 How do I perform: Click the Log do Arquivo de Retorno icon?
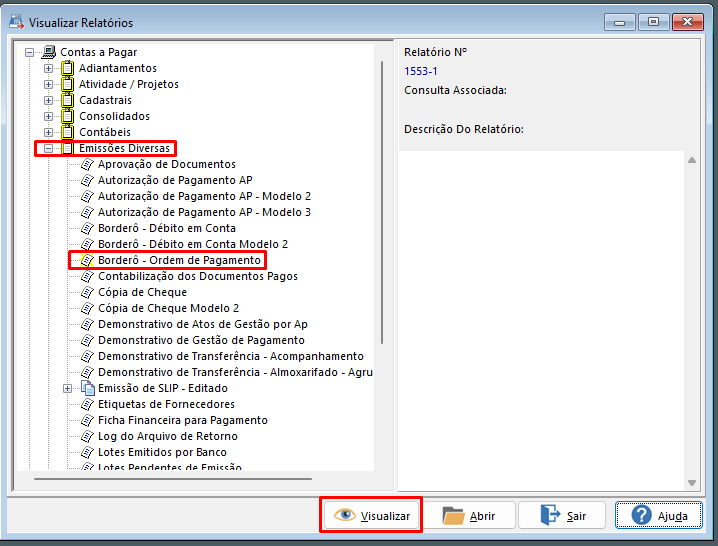click(87, 437)
